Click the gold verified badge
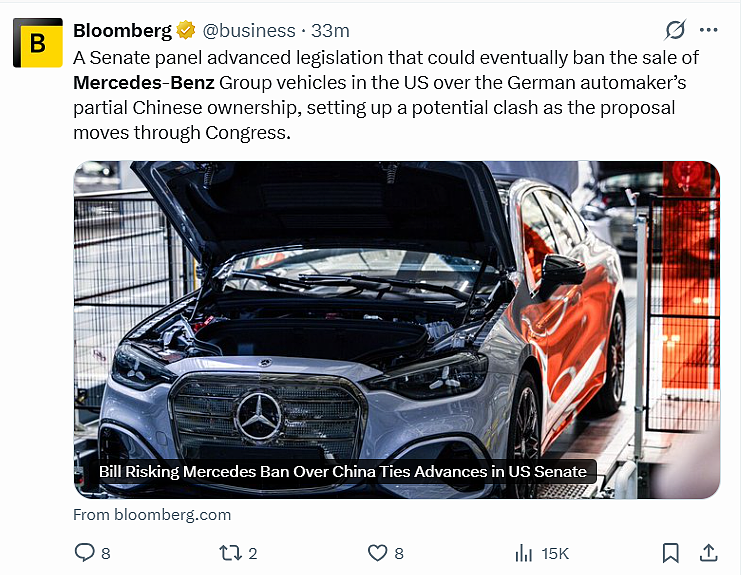Screen dimensions: 742x575 (186, 31)
